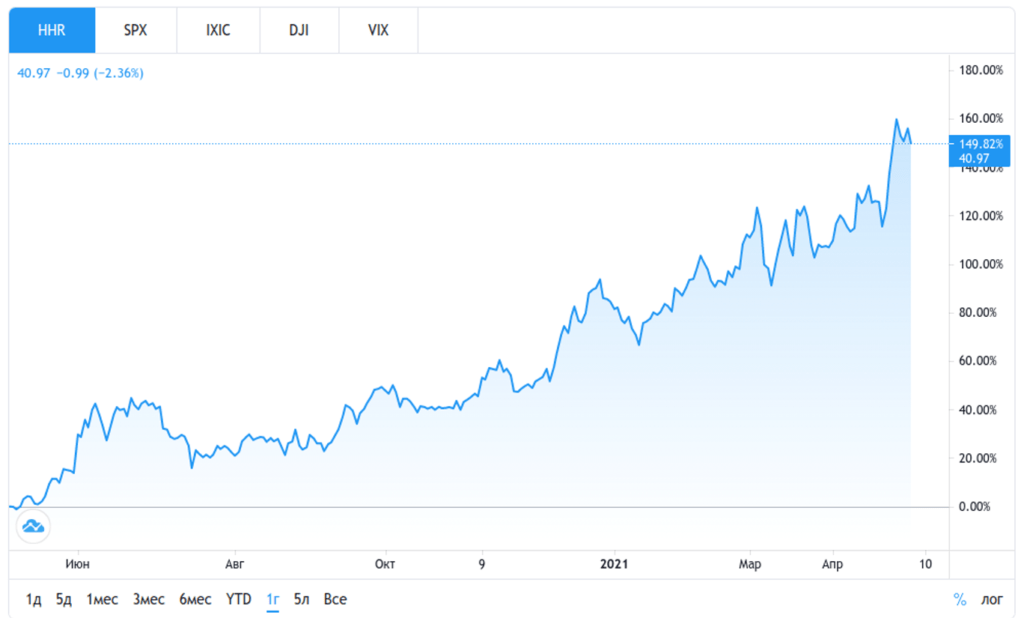Screen dimensions: 1024x618
Task: Click the 149.82% current price label
Action: point(981,144)
